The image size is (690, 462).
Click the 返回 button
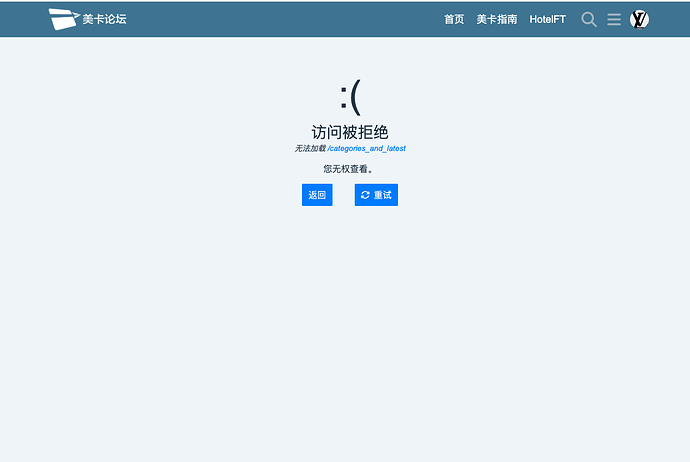317,195
